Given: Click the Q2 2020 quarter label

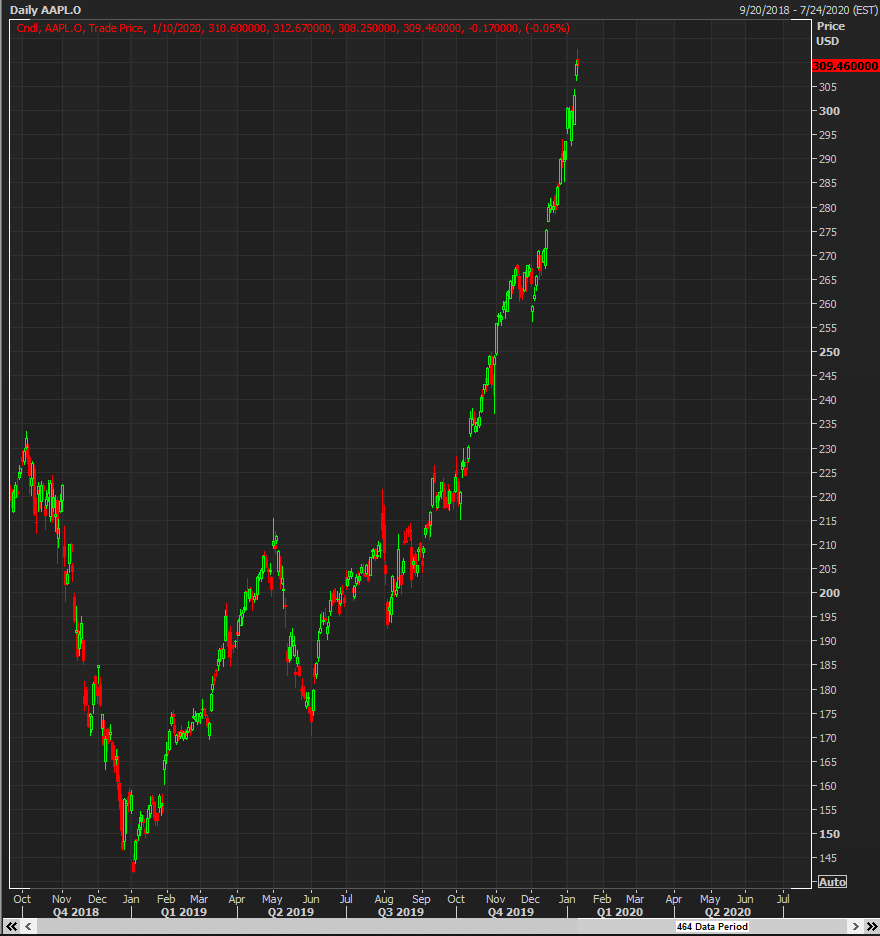Looking at the screenshot, I should point(728,912).
